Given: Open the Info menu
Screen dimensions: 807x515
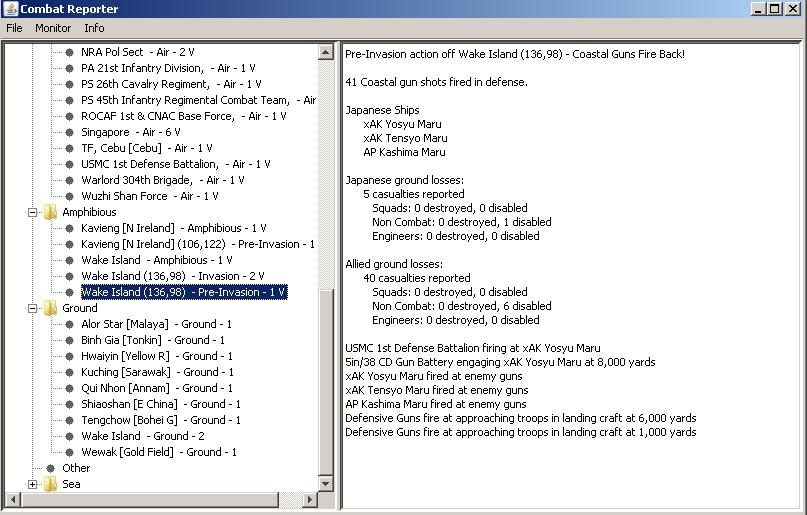Looking at the screenshot, I should tap(94, 28).
